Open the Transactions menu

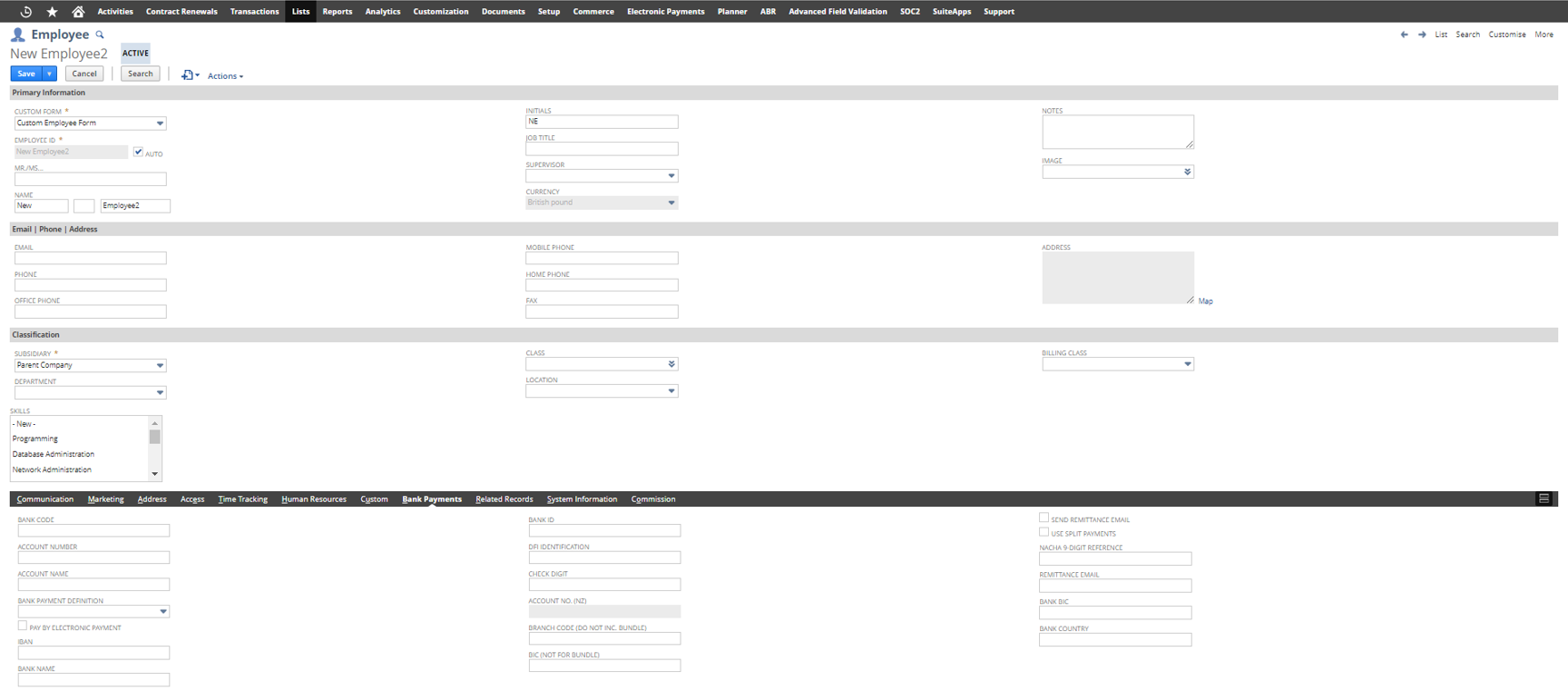click(x=254, y=12)
